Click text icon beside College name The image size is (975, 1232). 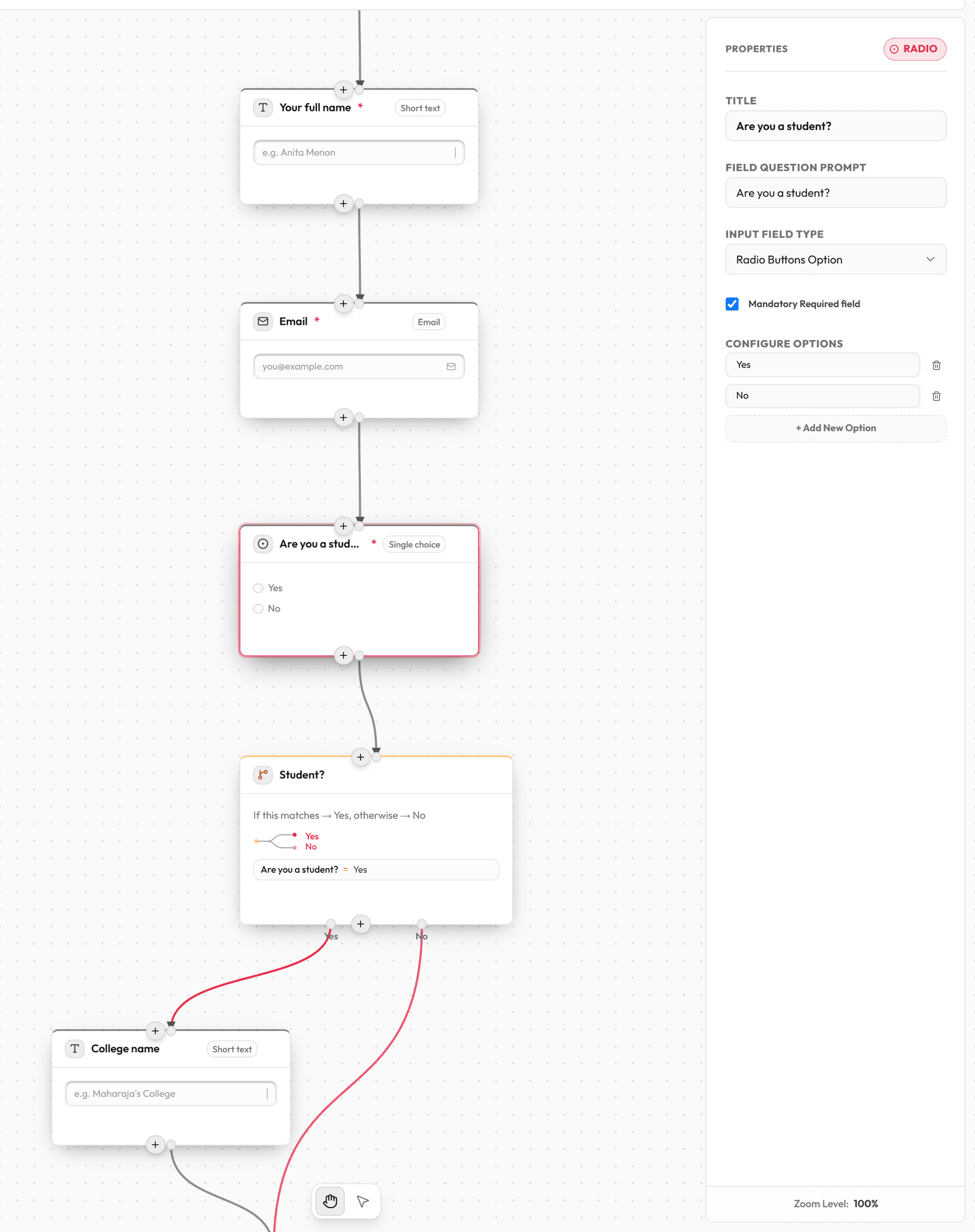(75, 1049)
